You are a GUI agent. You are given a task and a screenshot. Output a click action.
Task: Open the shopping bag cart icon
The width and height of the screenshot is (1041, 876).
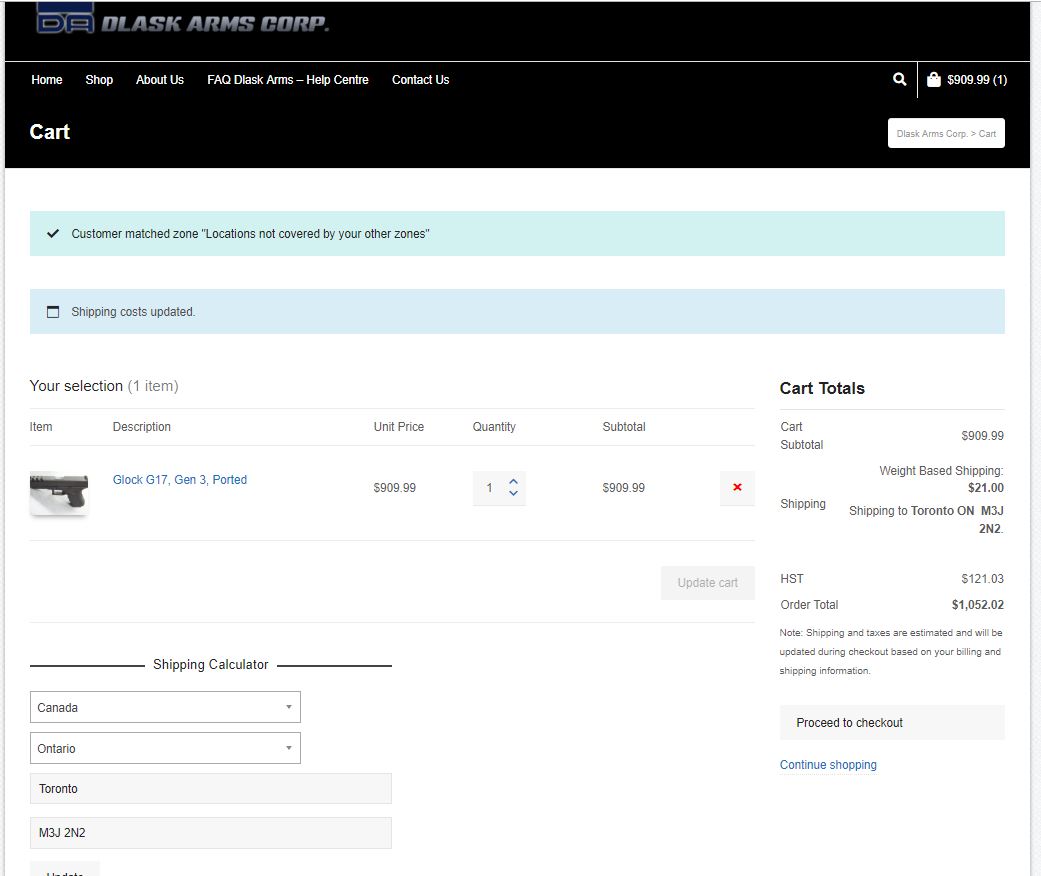(x=933, y=80)
